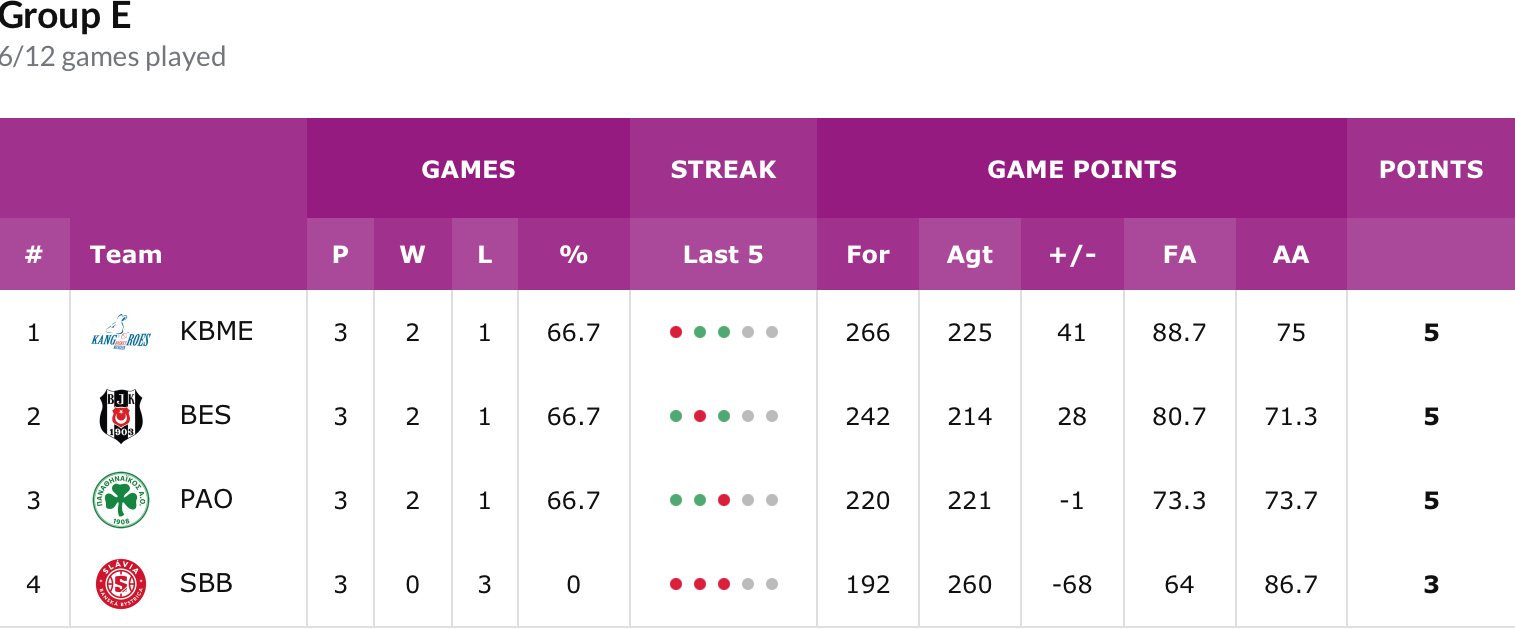Click the AA column header
Viewport: 1515px width, 629px height.
[1291, 255]
